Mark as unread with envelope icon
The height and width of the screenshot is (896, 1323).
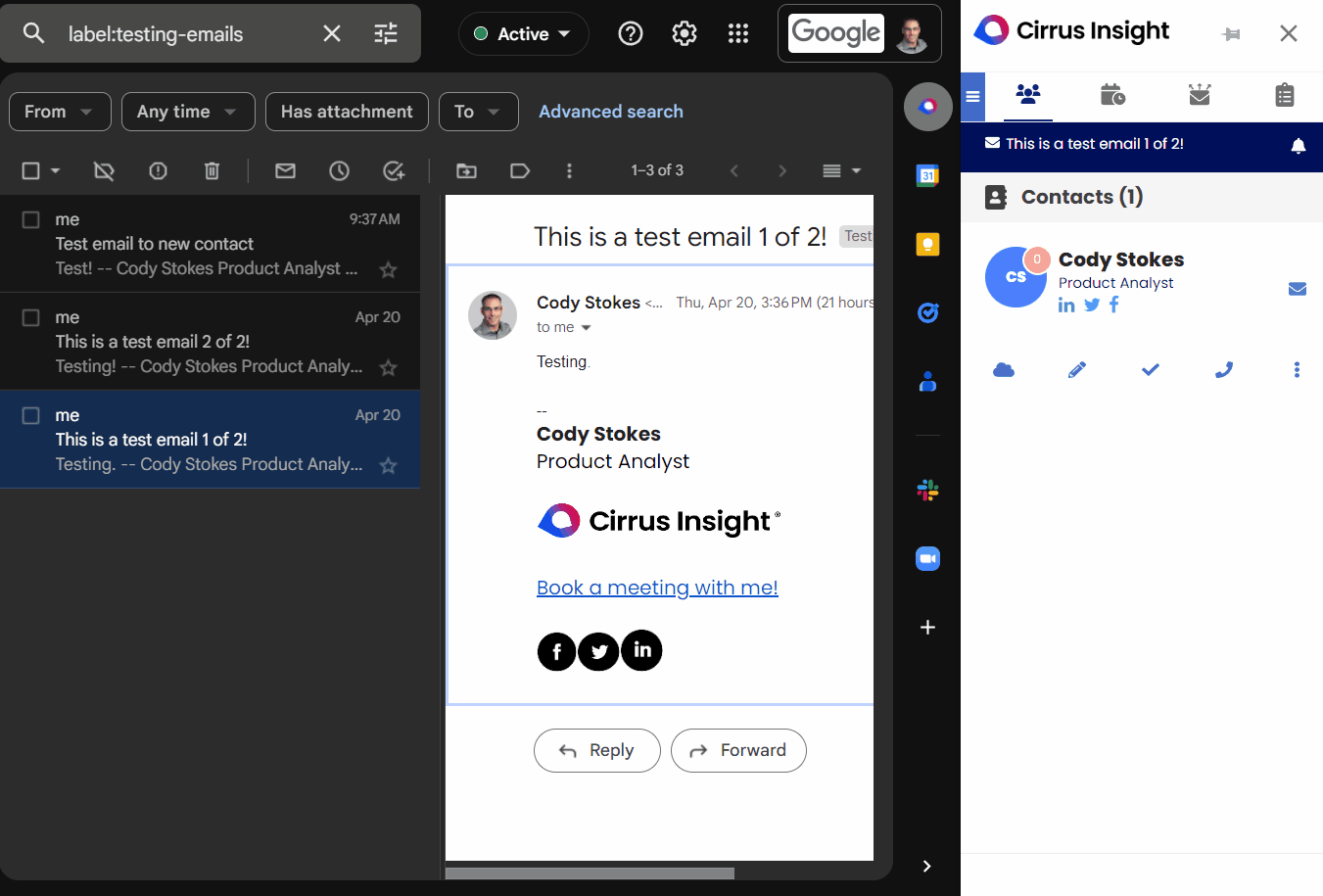[x=285, y=171]
